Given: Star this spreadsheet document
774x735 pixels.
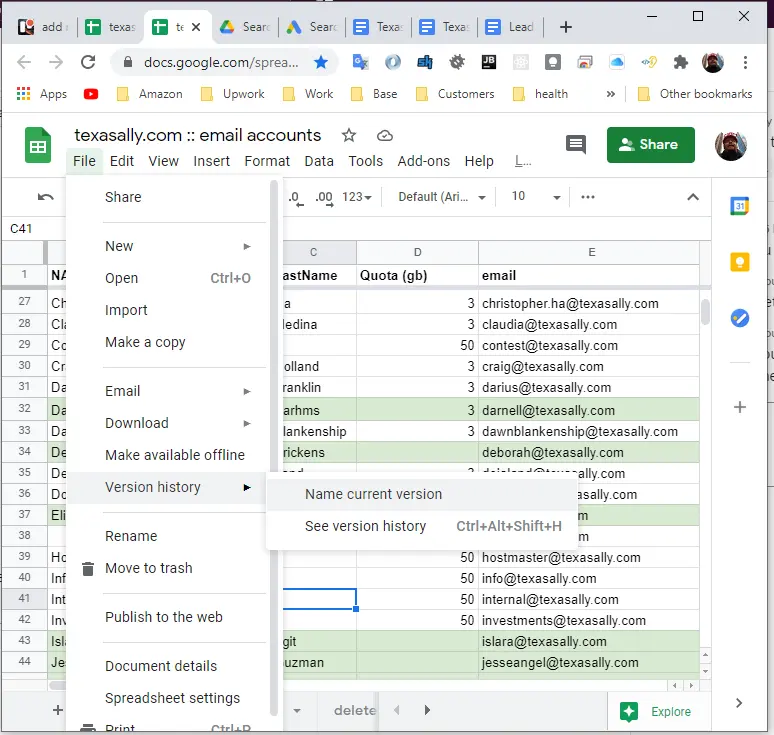Looking at the screenshot, I should [x=348, y=135].
